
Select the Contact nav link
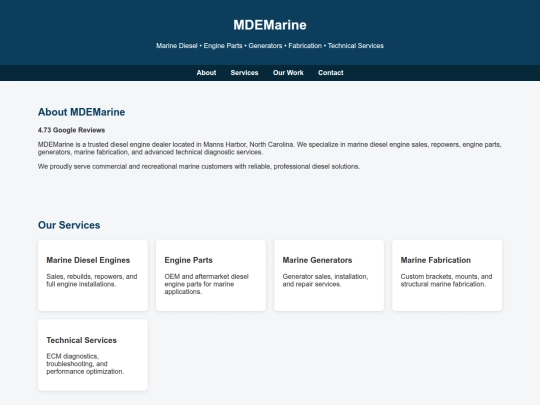(x=331, y=73)
